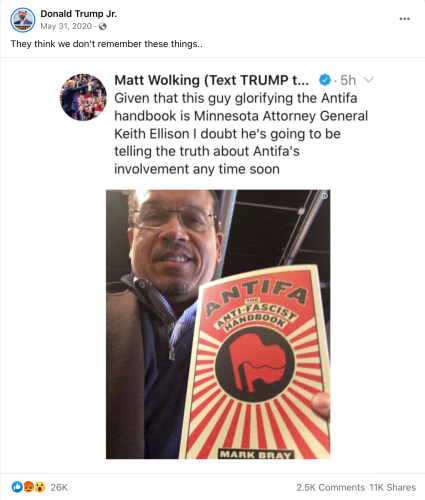Viewport: 425px width, 500px height.
Task: Click the tweet text about Keith Ellison
Action: click(241, 134)
